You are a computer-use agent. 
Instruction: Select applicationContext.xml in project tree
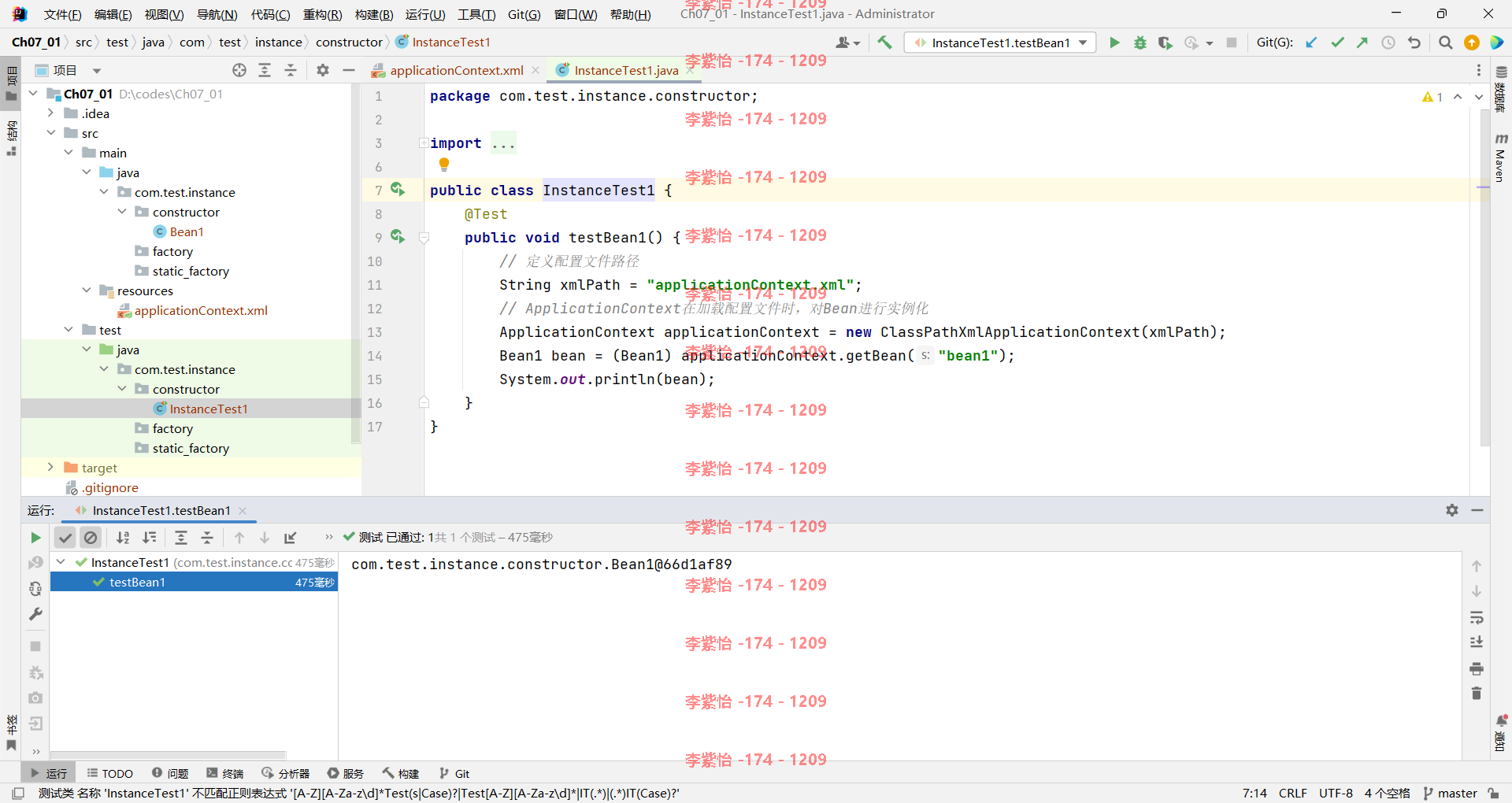(201, 310)
